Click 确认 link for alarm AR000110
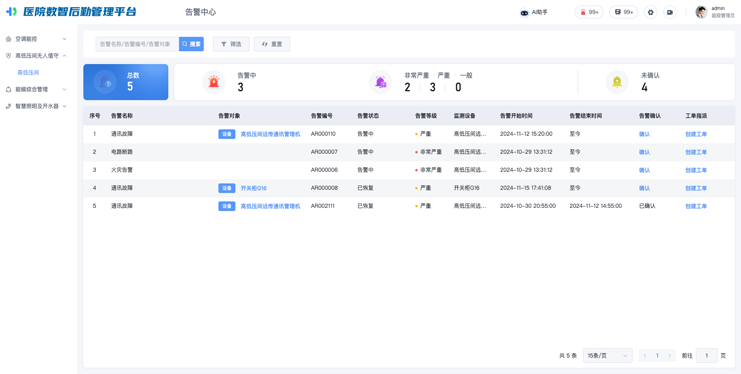This screenshot has height=374, width=741. (x=644, y=134)
